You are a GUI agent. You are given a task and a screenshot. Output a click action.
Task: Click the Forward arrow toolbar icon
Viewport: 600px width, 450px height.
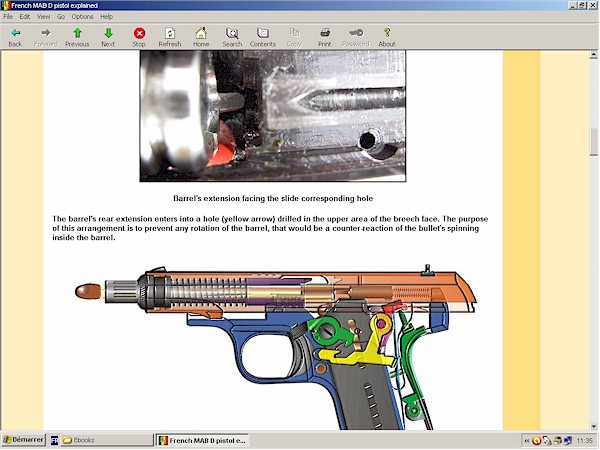(x=46, y=33)
